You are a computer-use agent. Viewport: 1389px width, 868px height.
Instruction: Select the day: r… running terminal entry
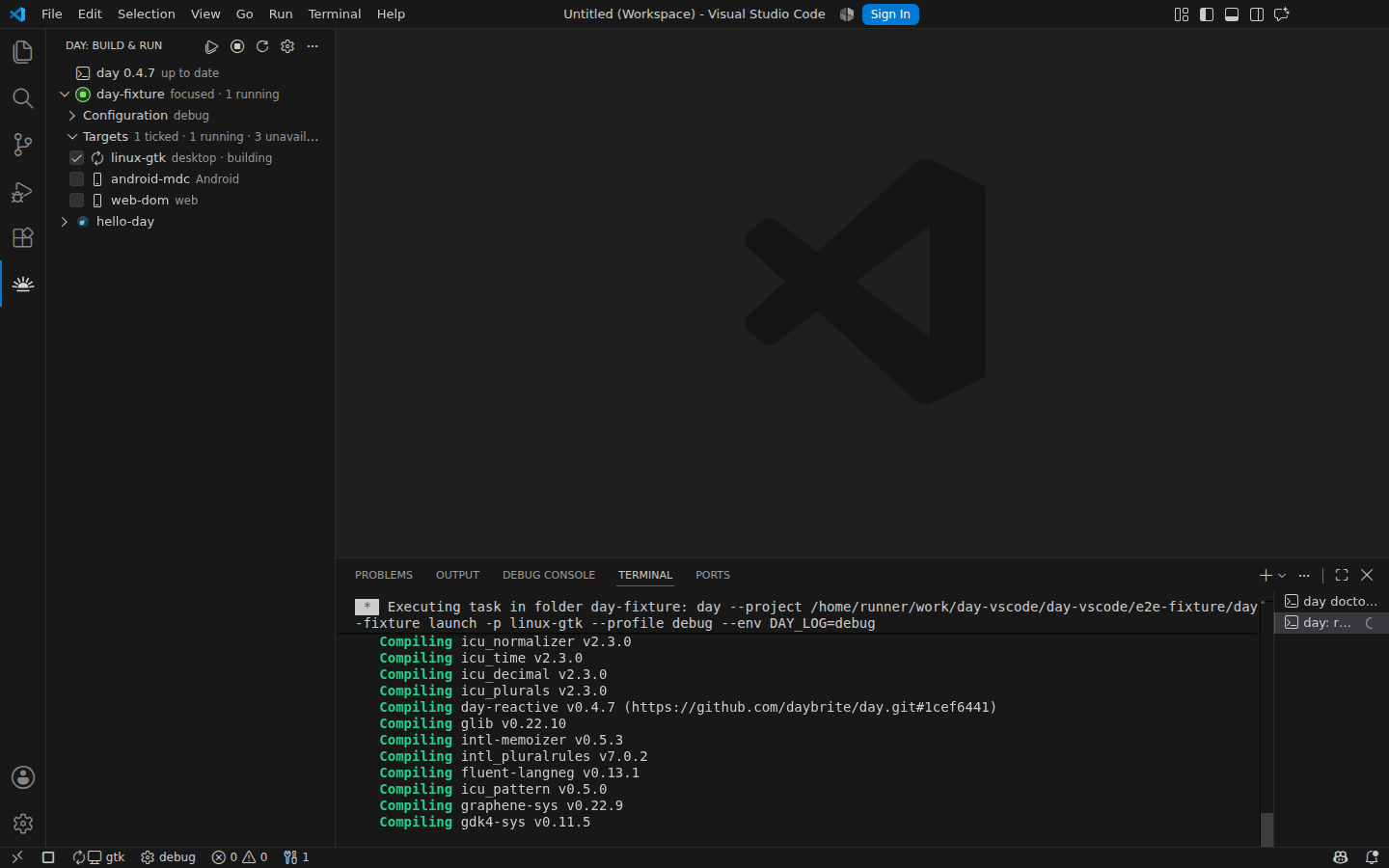[1331, 623]
